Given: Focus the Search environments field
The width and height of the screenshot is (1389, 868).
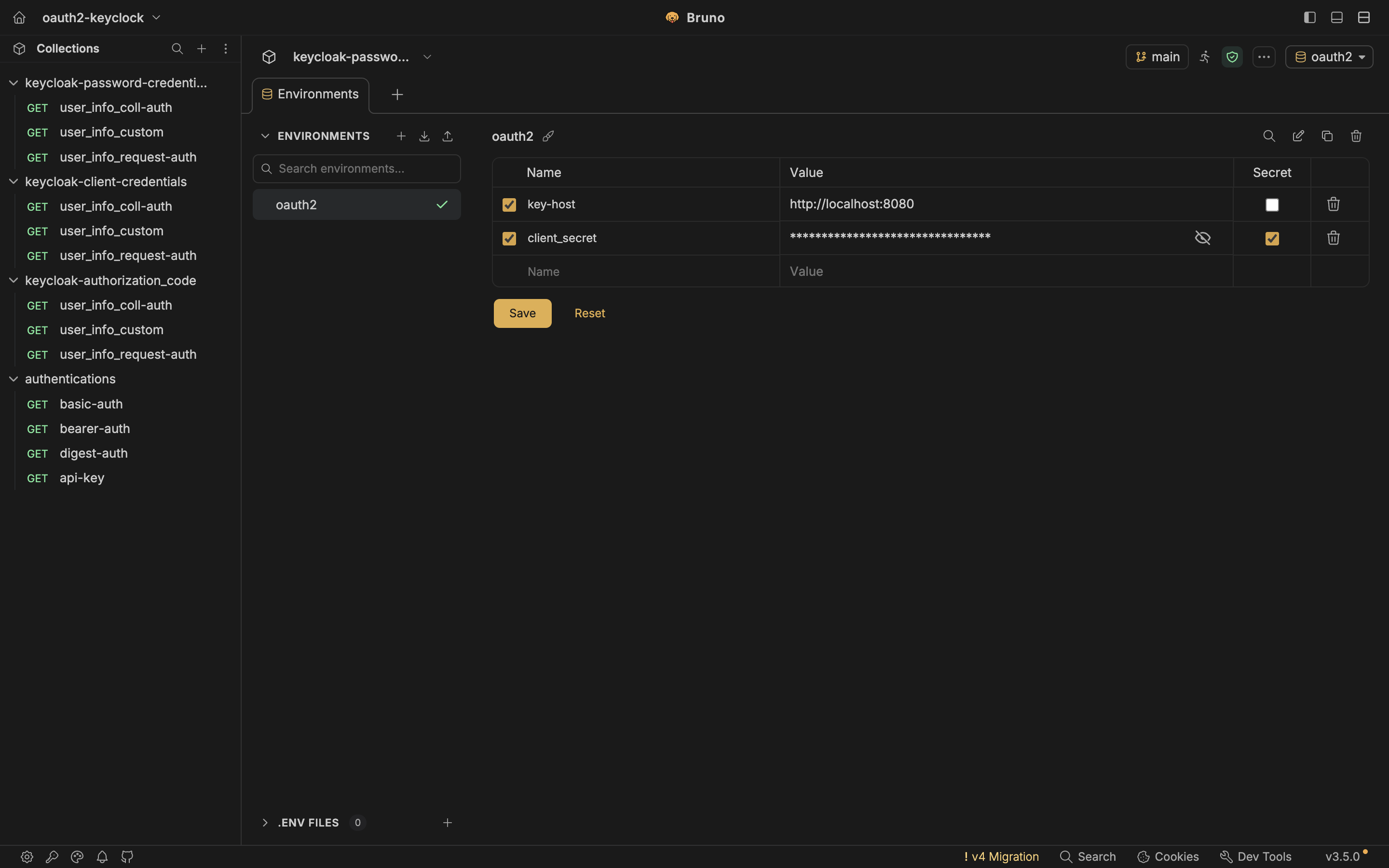Looking at the screenshot, I should click(356, 169).
